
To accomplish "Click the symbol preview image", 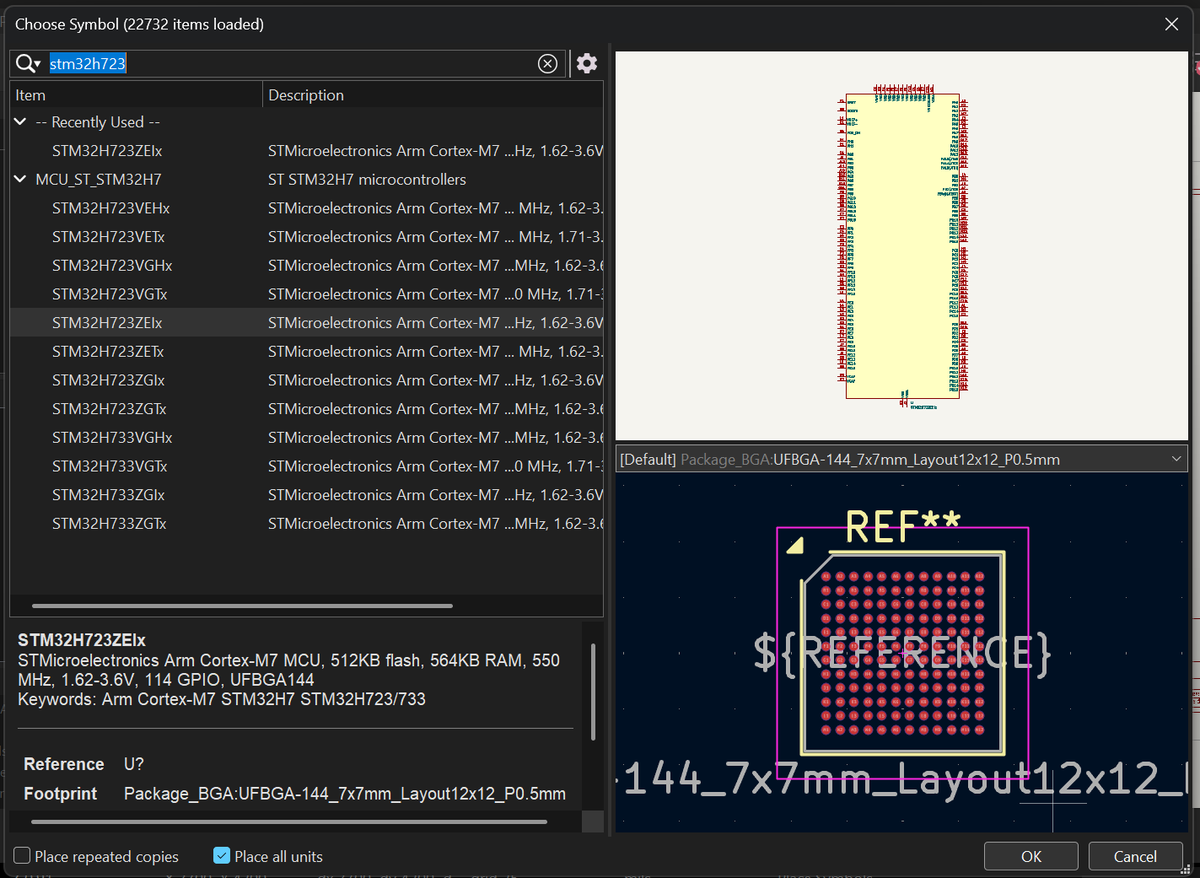I will click(x=904, y=245).
